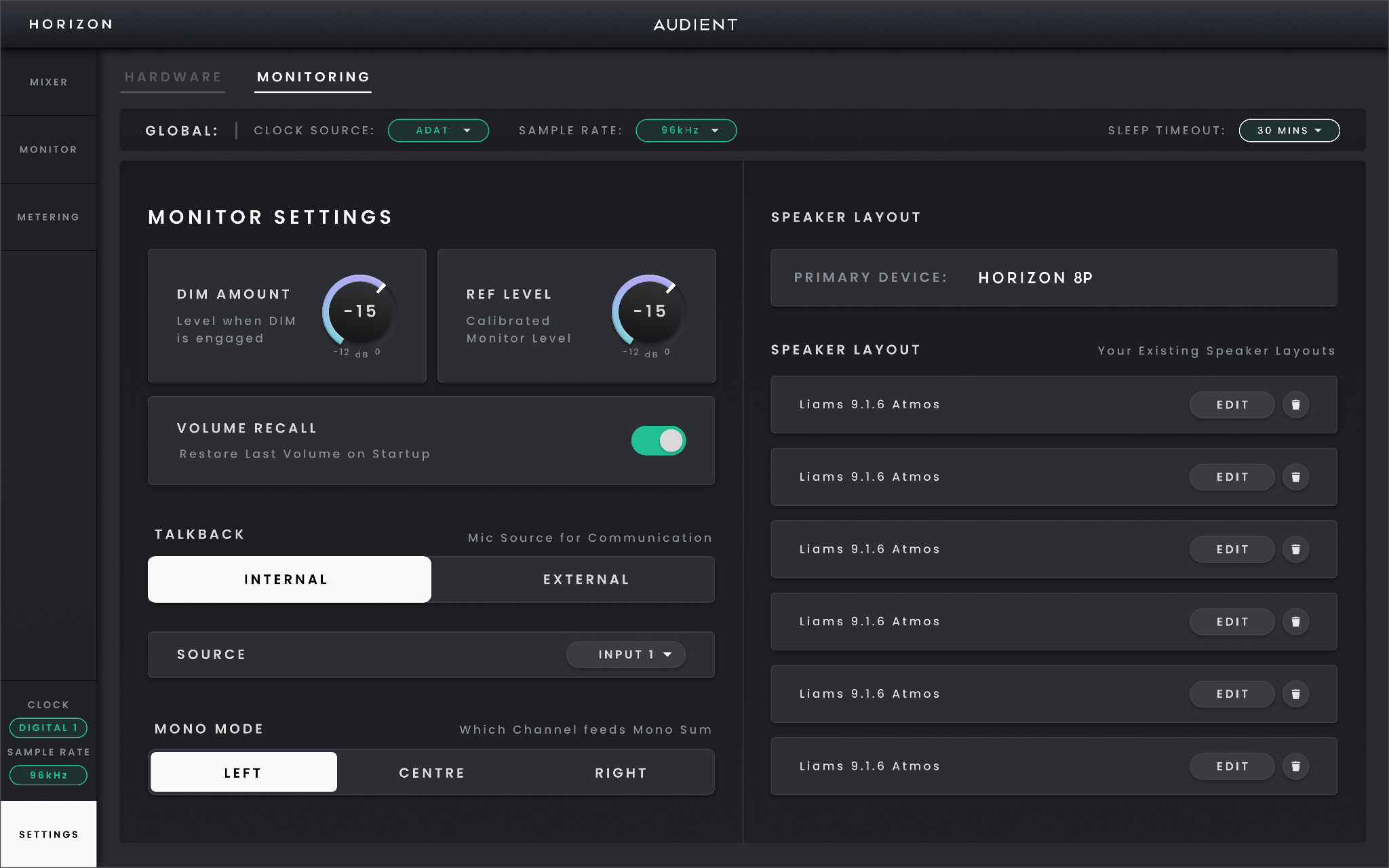Image resolution: width=1389 pixels, height=868 pixels.
Task: Click trash icon in second speaker layout row
Action: tap(1295, 477)
